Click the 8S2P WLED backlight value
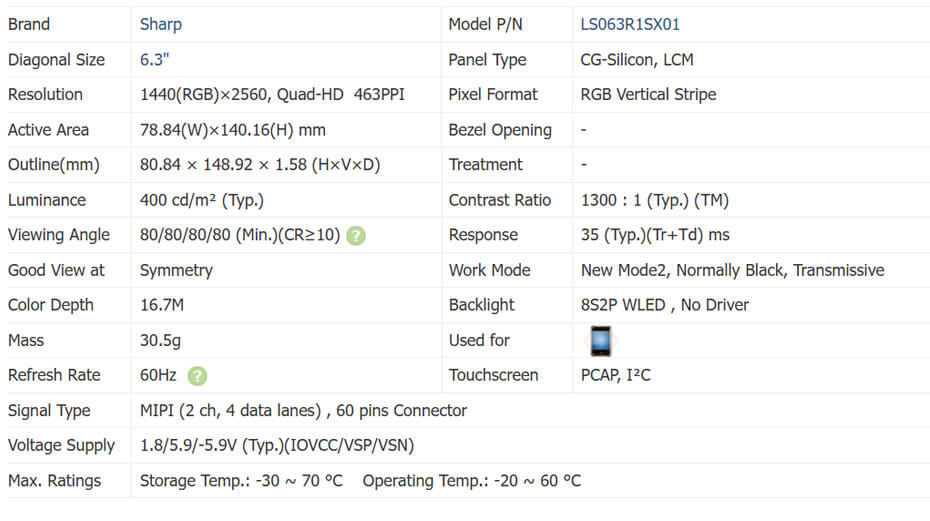930x521 pixels. 664,305
